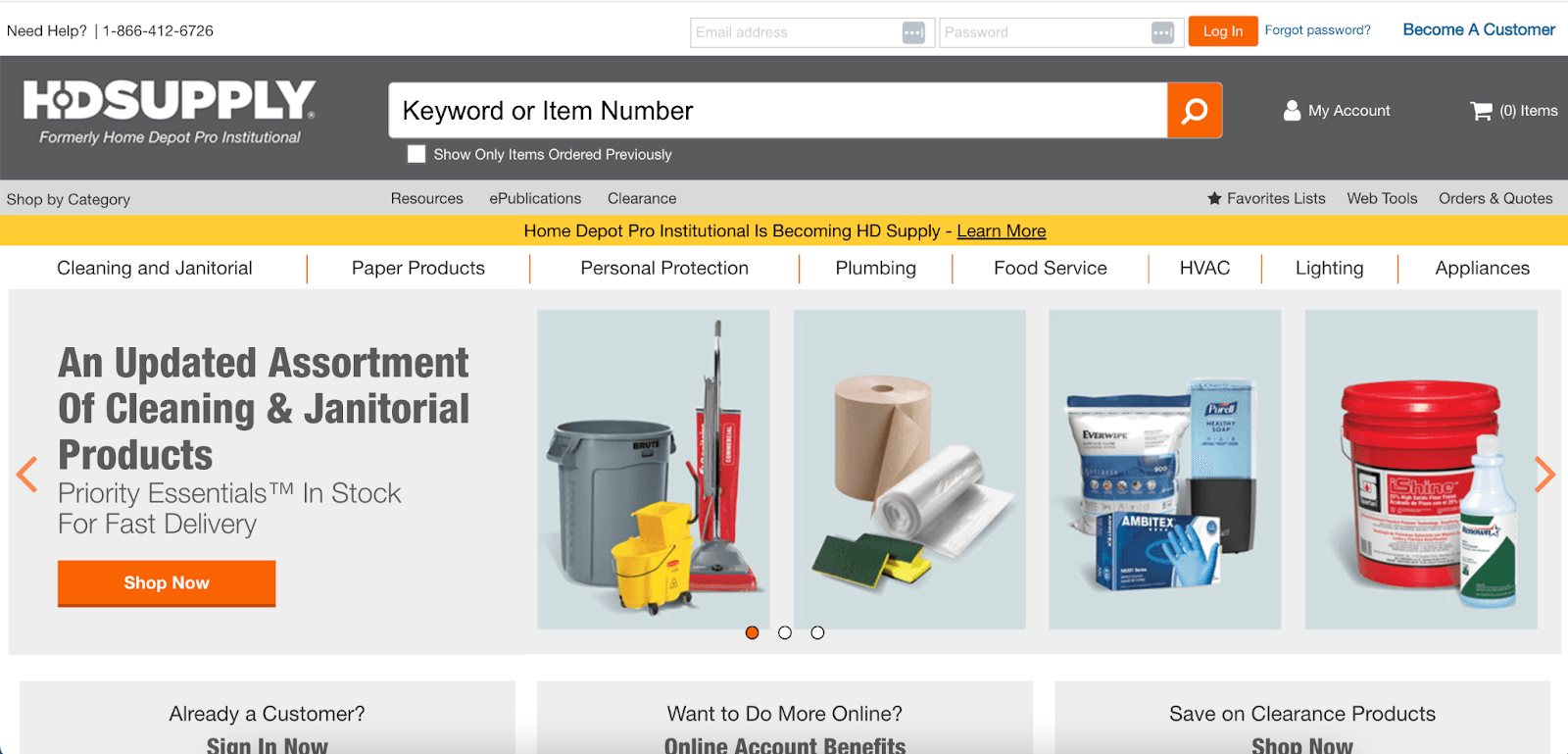Screen dimensions: 1568x754
Task: Open Paper Products category
Action: 418,268
